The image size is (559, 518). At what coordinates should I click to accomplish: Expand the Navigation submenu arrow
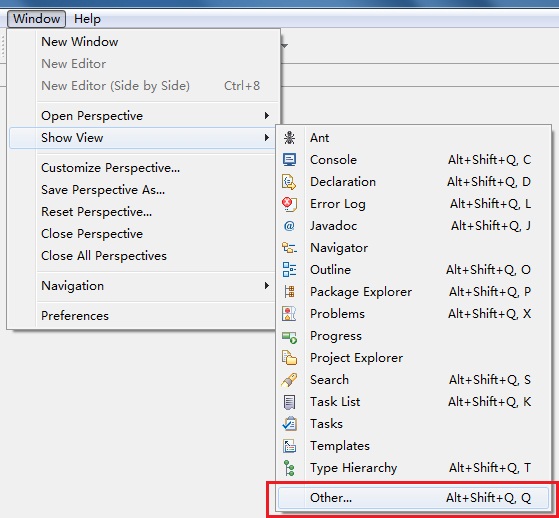click(266, 286)
